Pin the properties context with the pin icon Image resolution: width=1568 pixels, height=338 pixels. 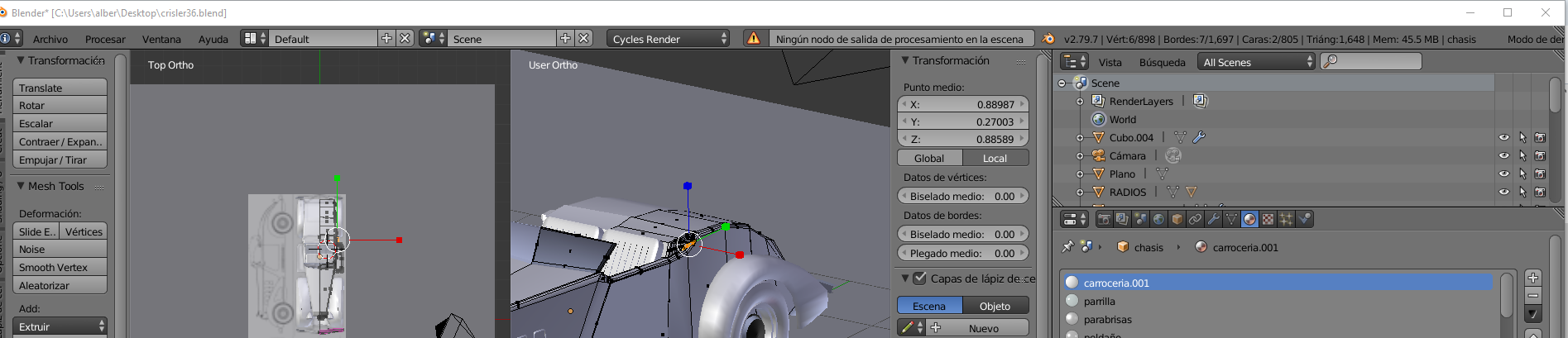[1068, 246]
